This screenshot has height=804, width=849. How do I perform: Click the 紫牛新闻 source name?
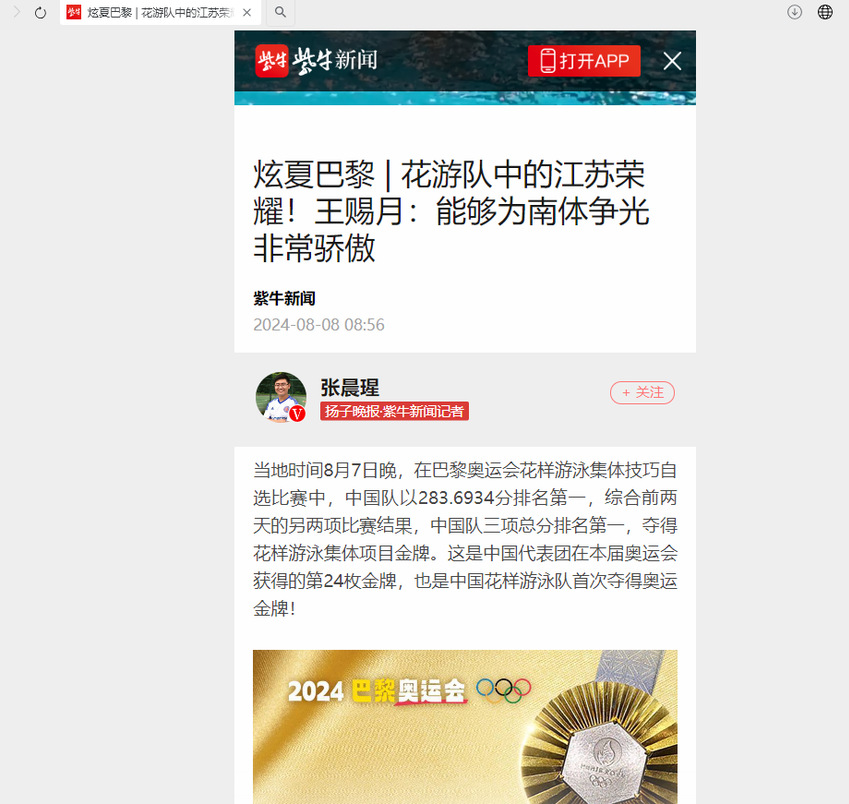click(x=284, y=298)
